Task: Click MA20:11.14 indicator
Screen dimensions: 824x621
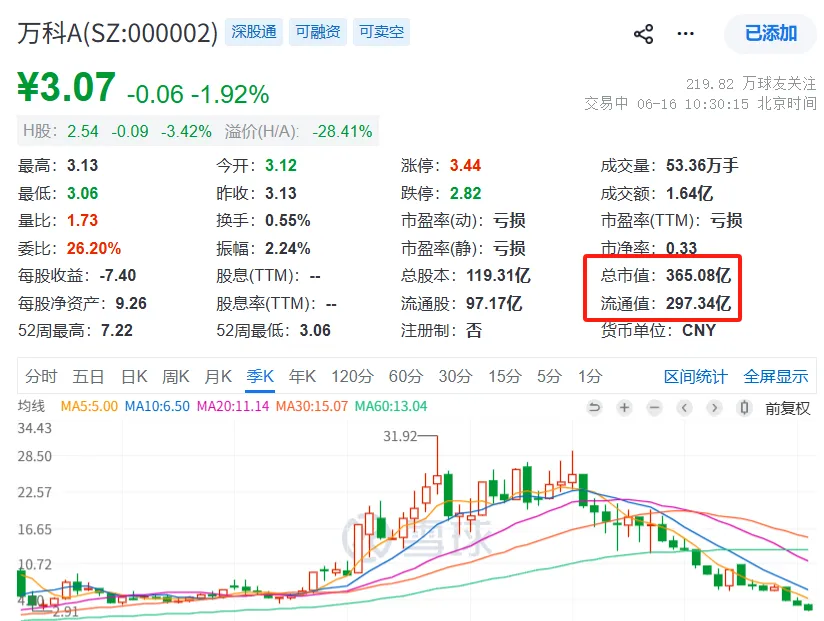Action: point(233,406)
